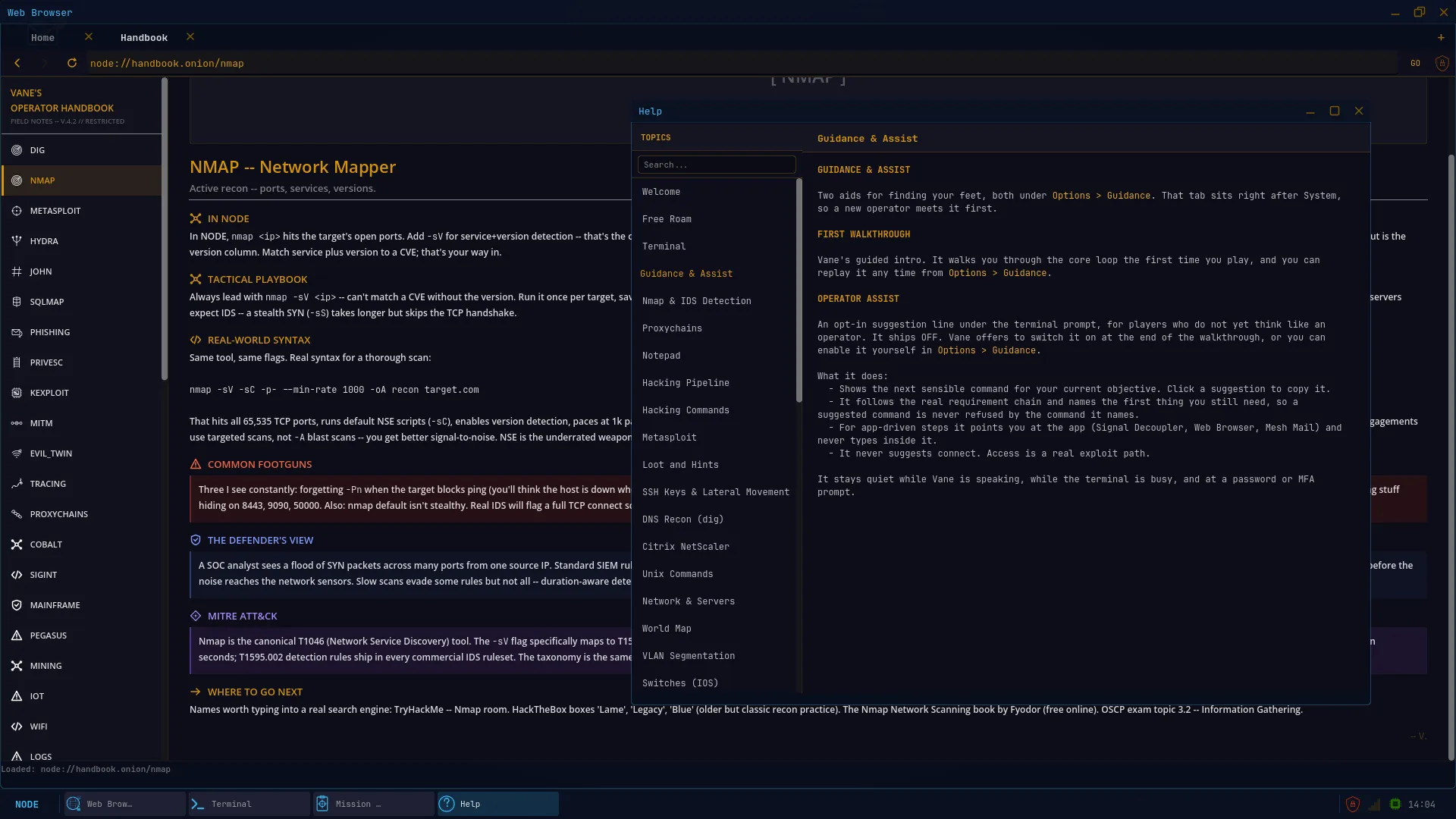This screenshot has height=819, width=1456.
Task: Open TRACING sidebar entry
Action: pos(81,484)
